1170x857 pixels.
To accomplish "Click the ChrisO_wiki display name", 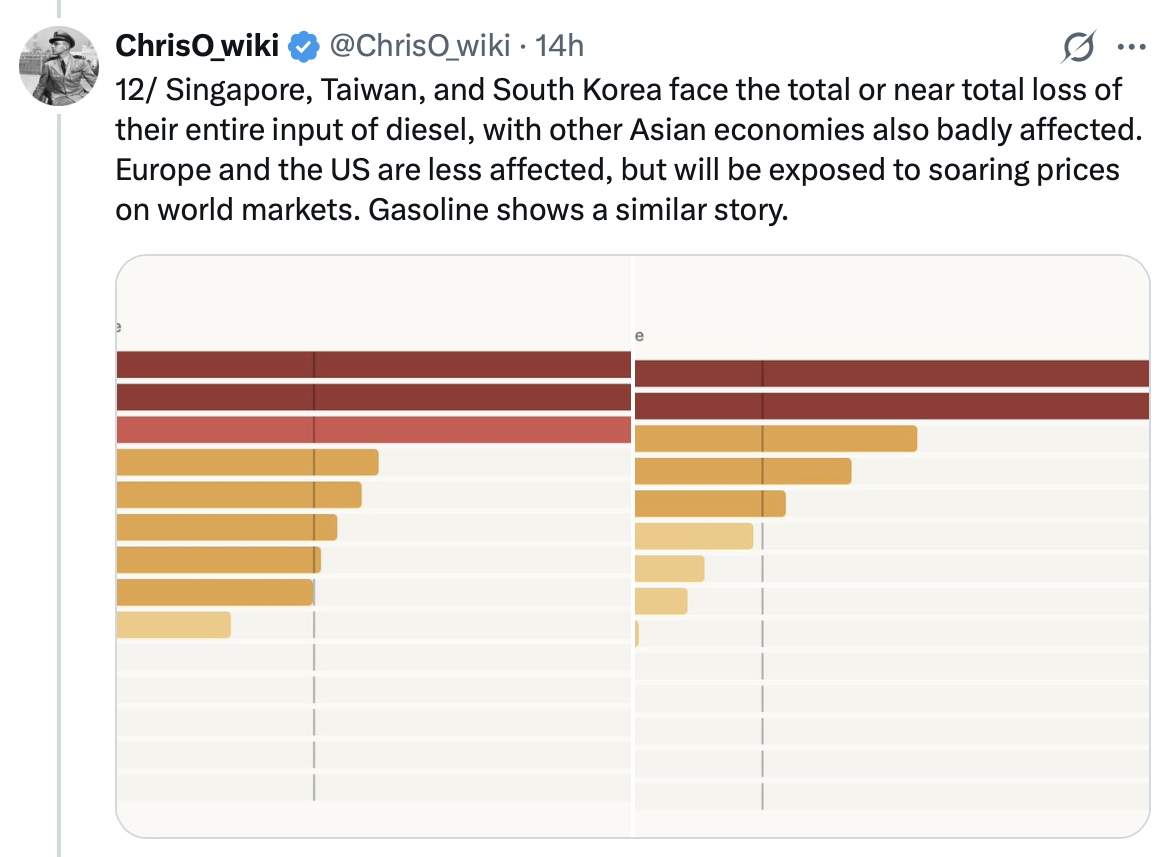I will click(197, 46).
